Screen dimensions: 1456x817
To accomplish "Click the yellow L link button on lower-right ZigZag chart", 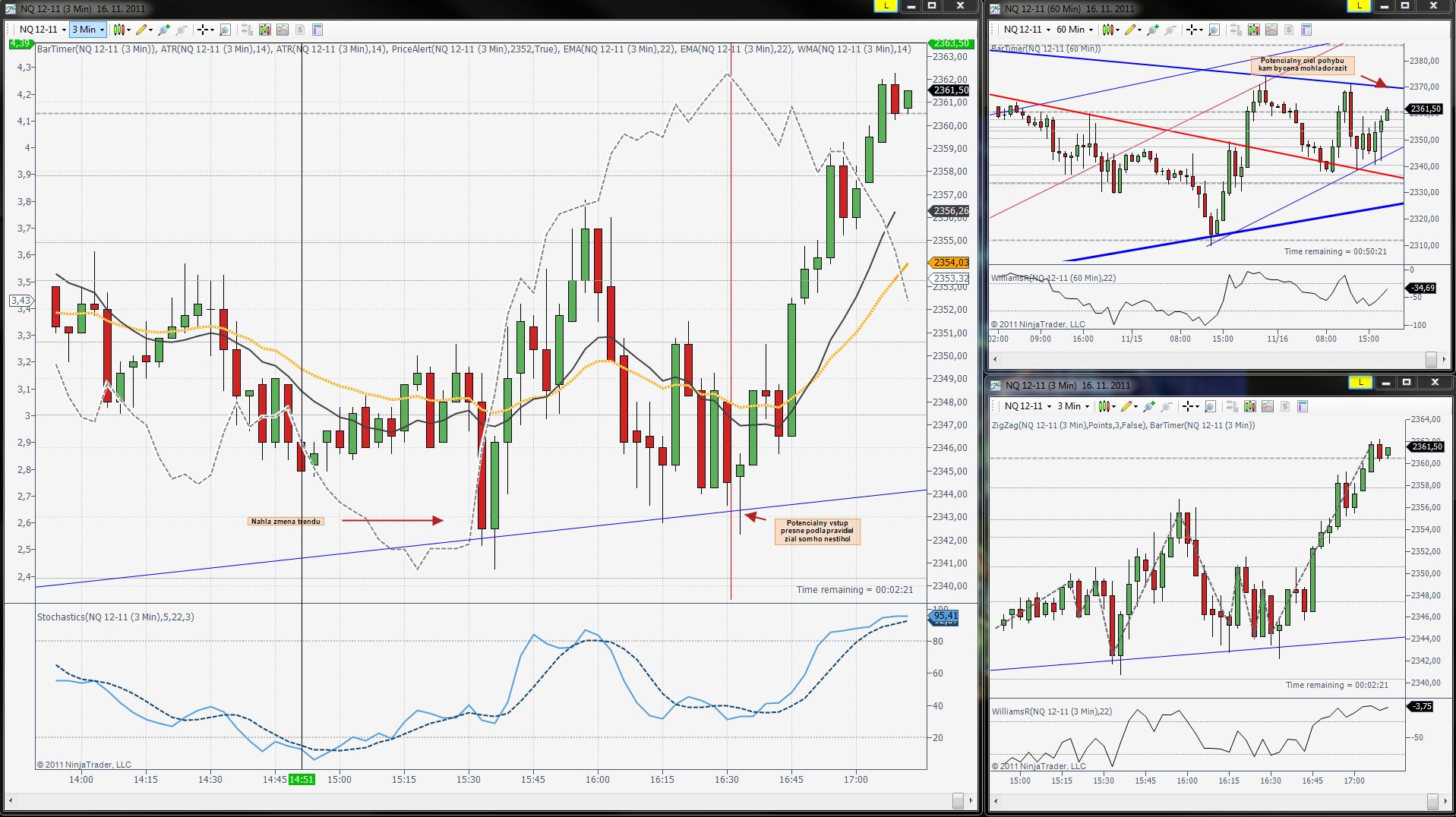I will pos(1360,383).
